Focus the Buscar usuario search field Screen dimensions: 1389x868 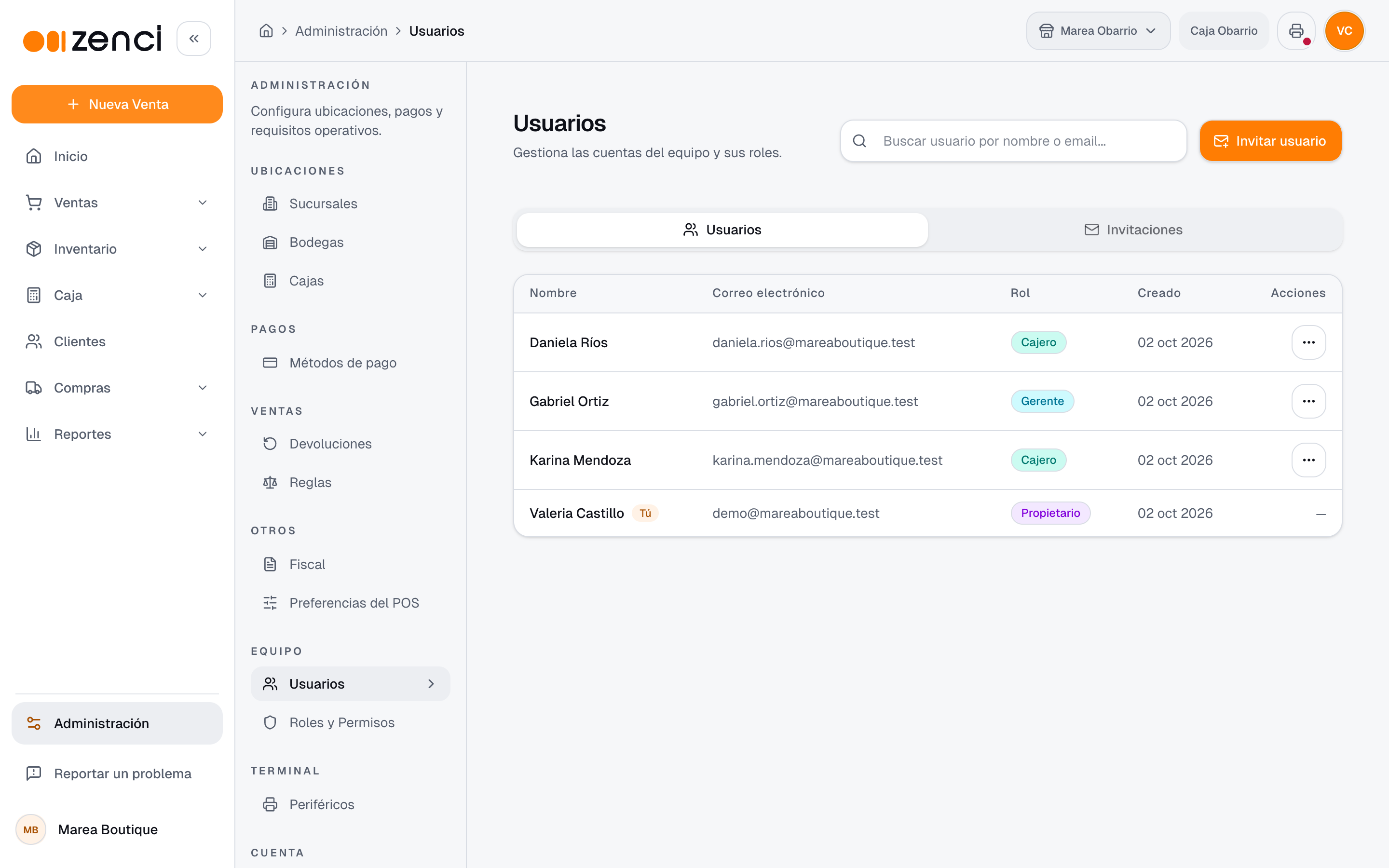(x=1013, y=141)
